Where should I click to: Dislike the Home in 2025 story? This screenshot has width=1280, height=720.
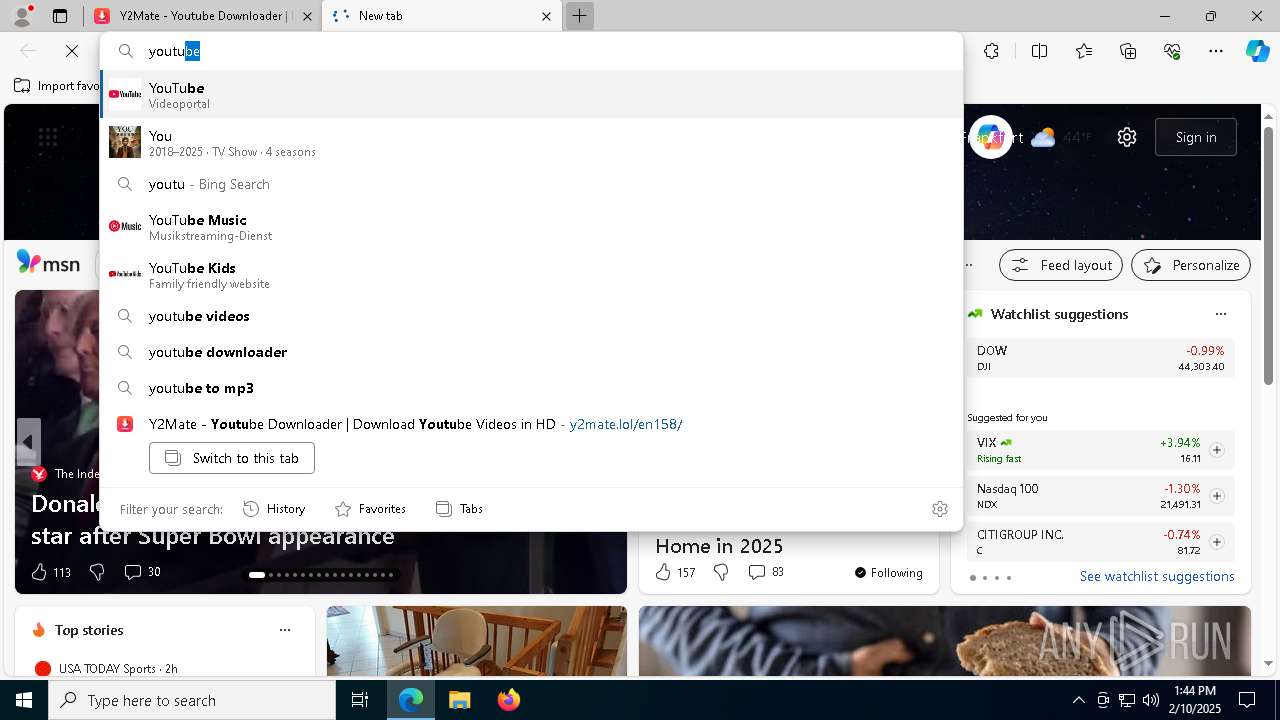[x=721, y=572]
